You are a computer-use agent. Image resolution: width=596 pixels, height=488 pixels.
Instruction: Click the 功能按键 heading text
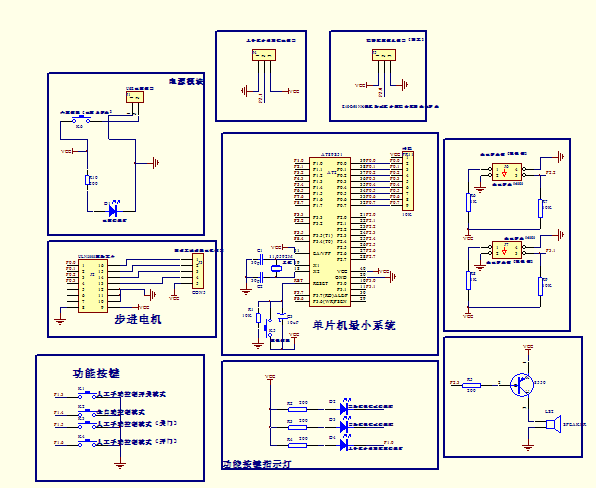point(97,373)
